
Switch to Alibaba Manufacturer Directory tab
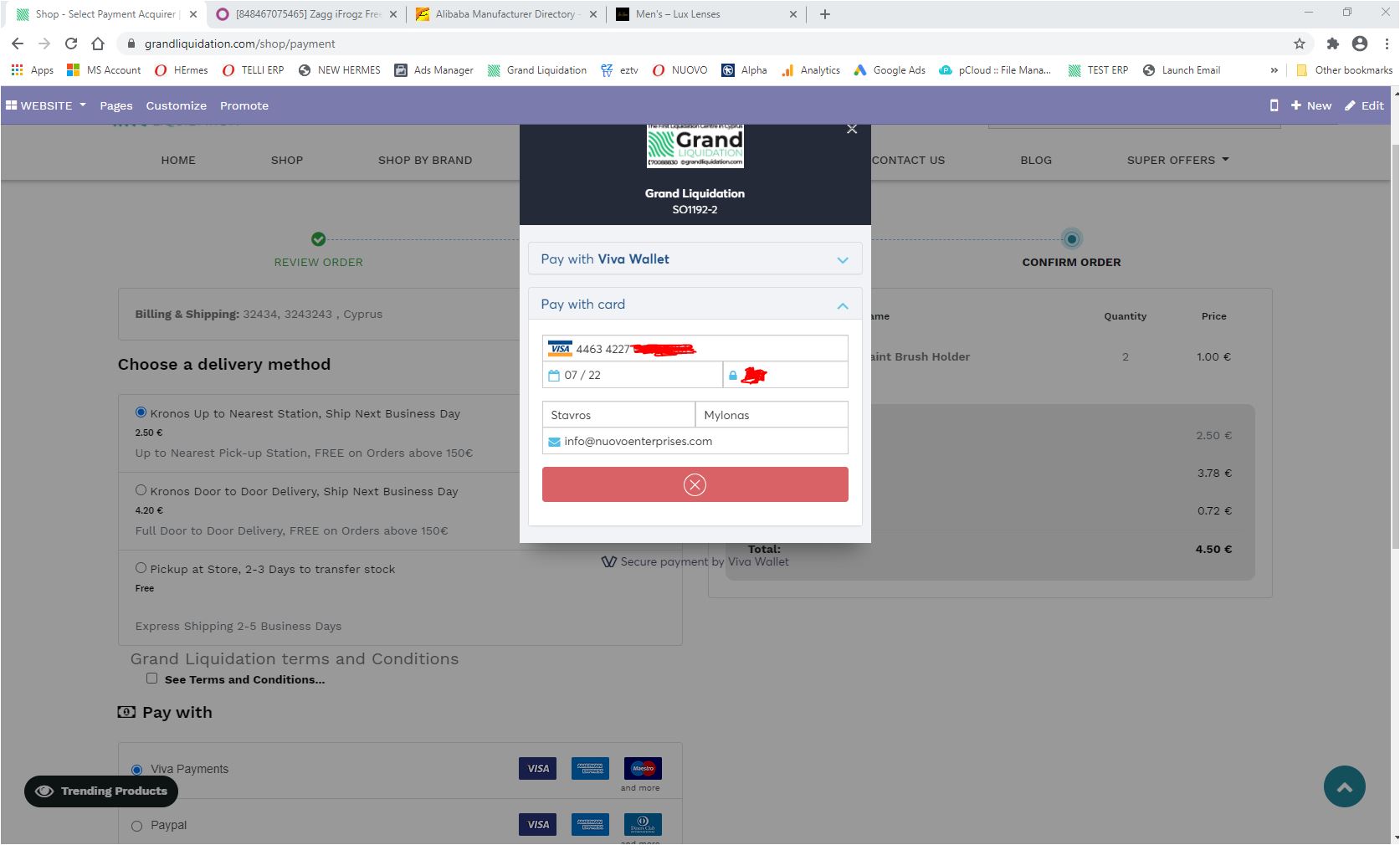coord(507,14)
